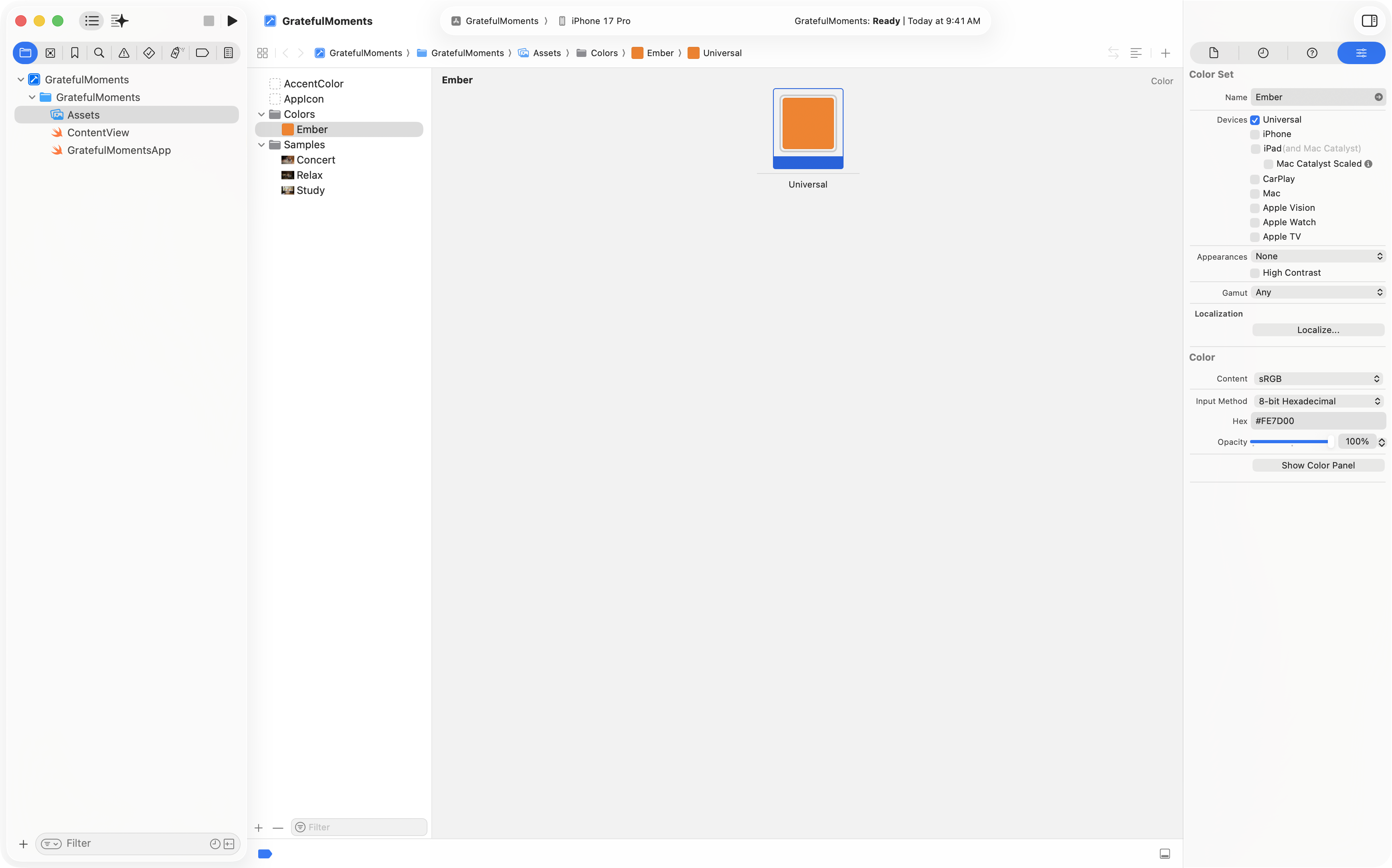Add a new editor with plus icon
This screenshot has height=868, width=1392.
(1165, 53)
